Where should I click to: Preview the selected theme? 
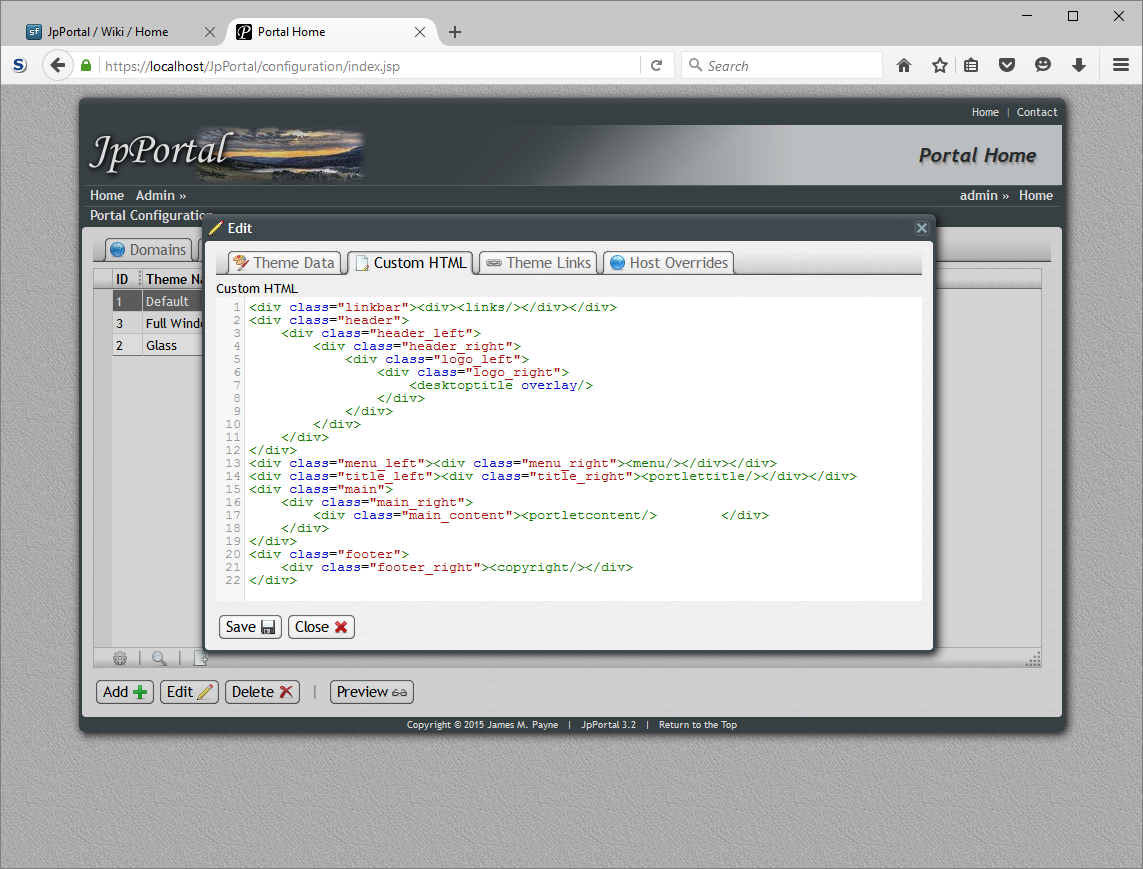371,691
